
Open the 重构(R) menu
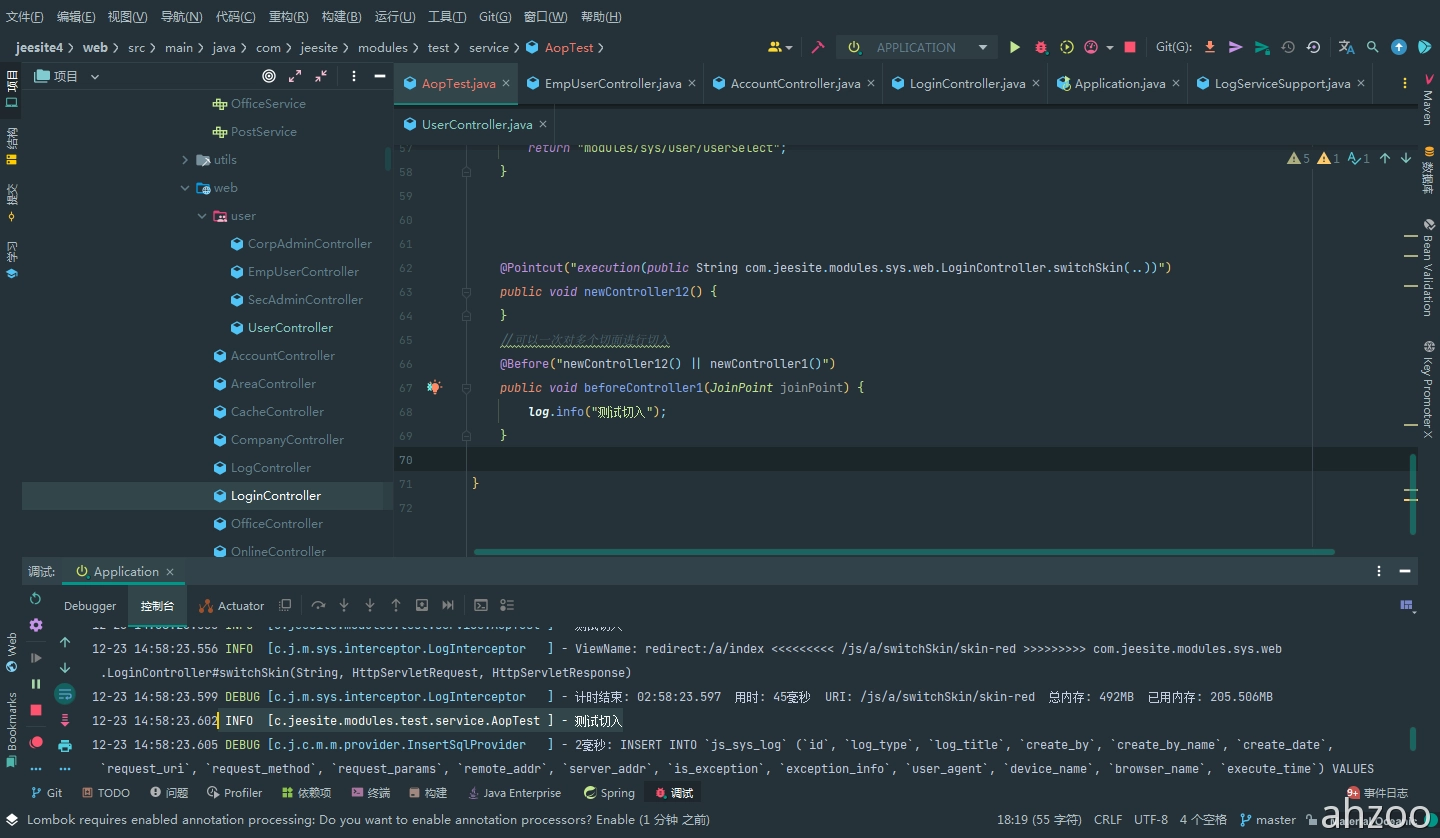click(x=288, y=17)
